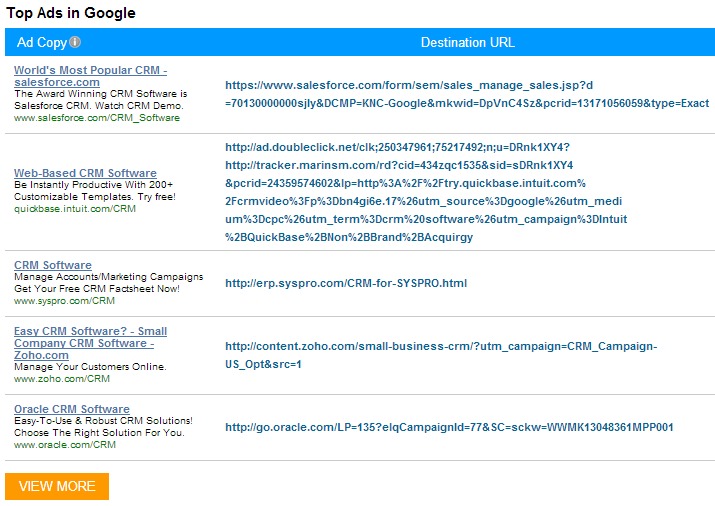Click the Ad Copy column header

[x=41, y=43]
